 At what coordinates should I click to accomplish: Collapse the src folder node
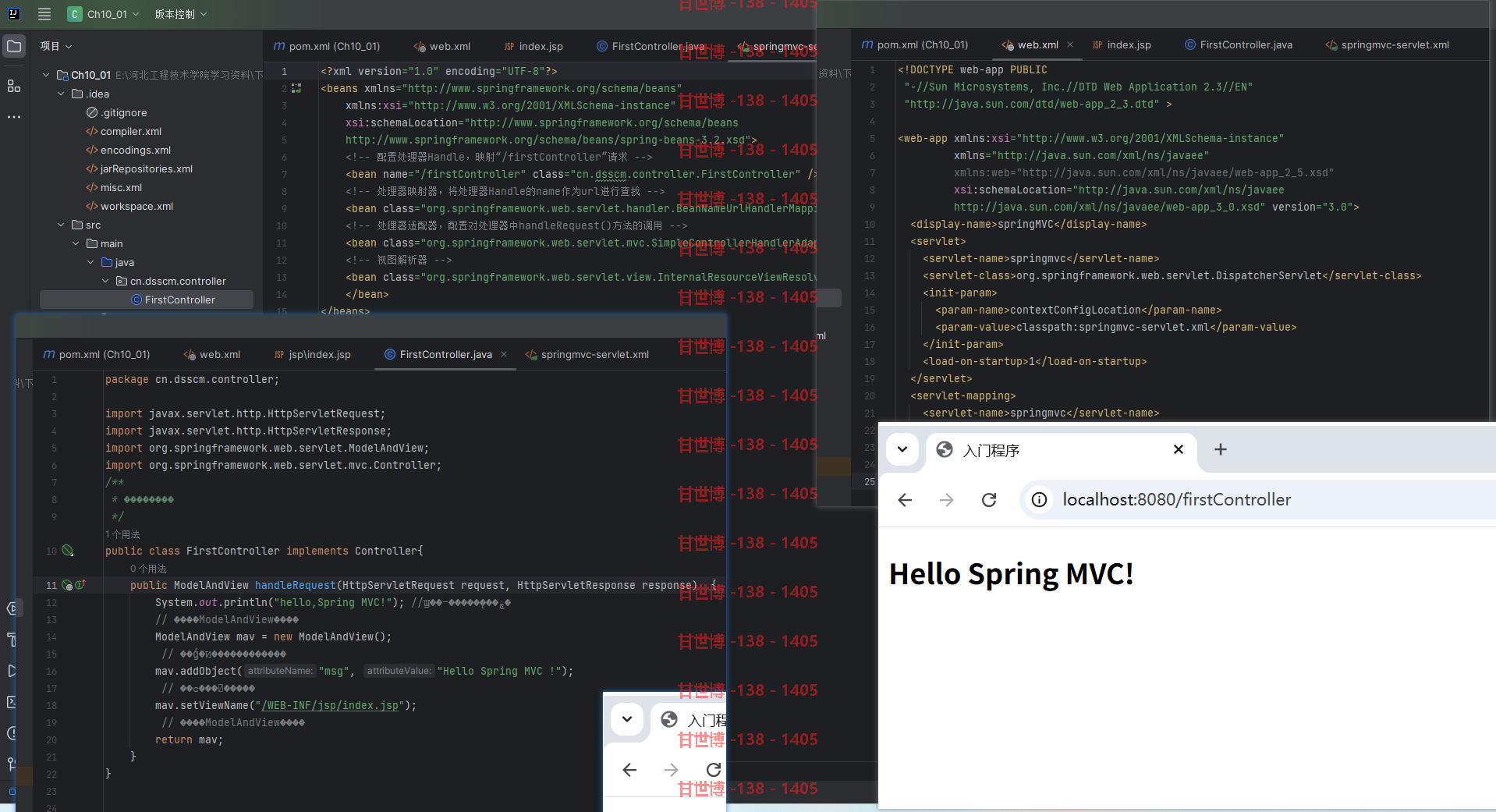[61, 225]
